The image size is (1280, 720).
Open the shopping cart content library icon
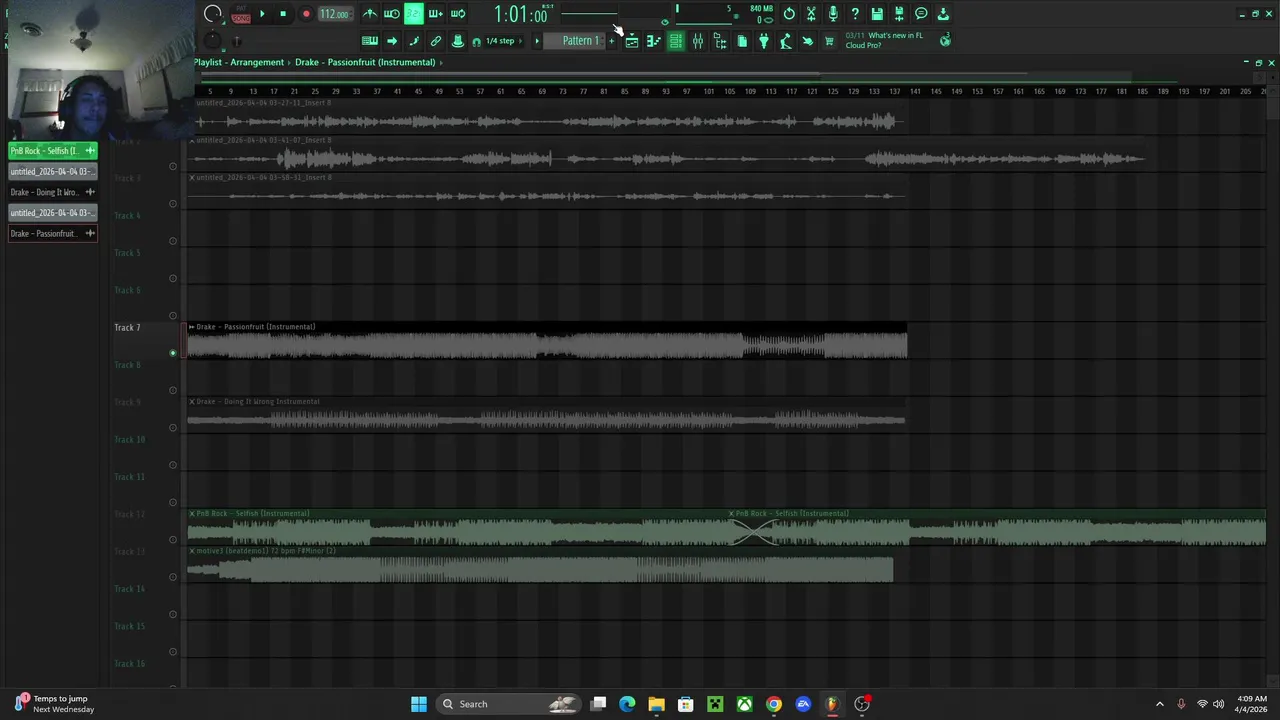click(829, 41)
